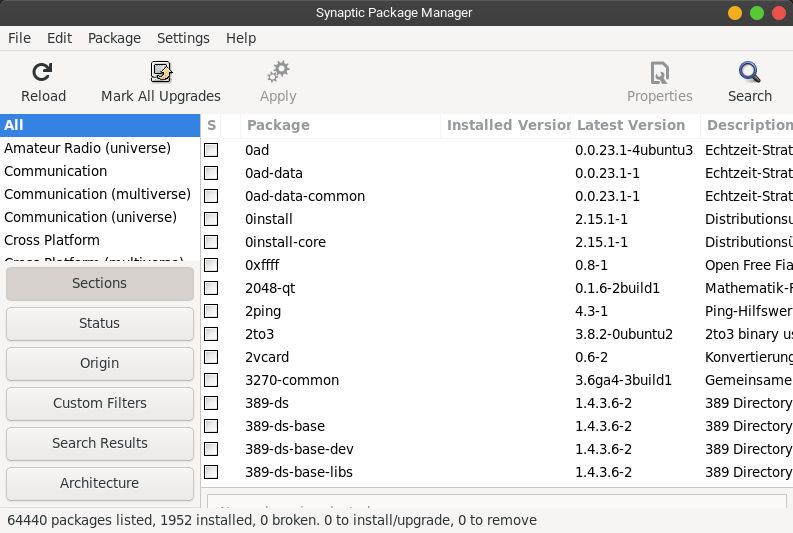Select Amateur Radio (universe) section

(x=87, y=148)
